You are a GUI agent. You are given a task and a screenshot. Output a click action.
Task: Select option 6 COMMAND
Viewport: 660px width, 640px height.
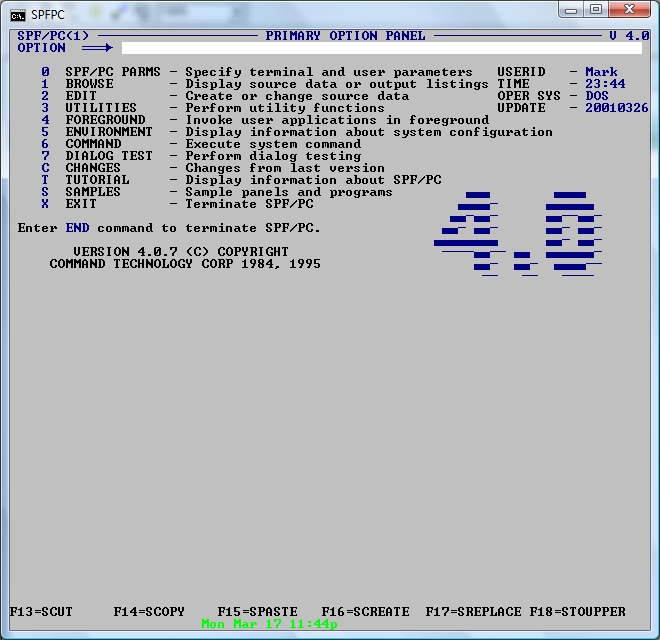(x=81, y=144)
